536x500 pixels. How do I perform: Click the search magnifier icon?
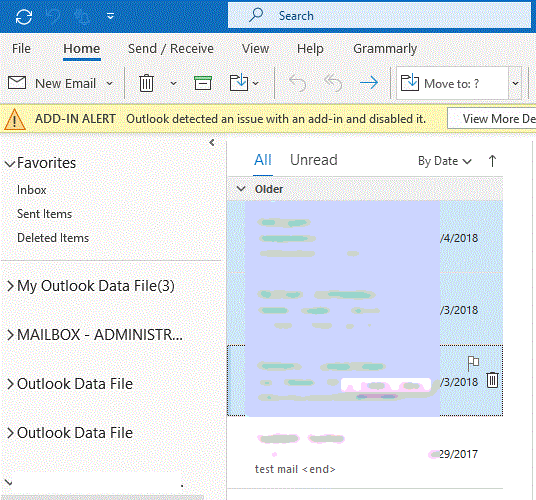(x=256, y=15)
